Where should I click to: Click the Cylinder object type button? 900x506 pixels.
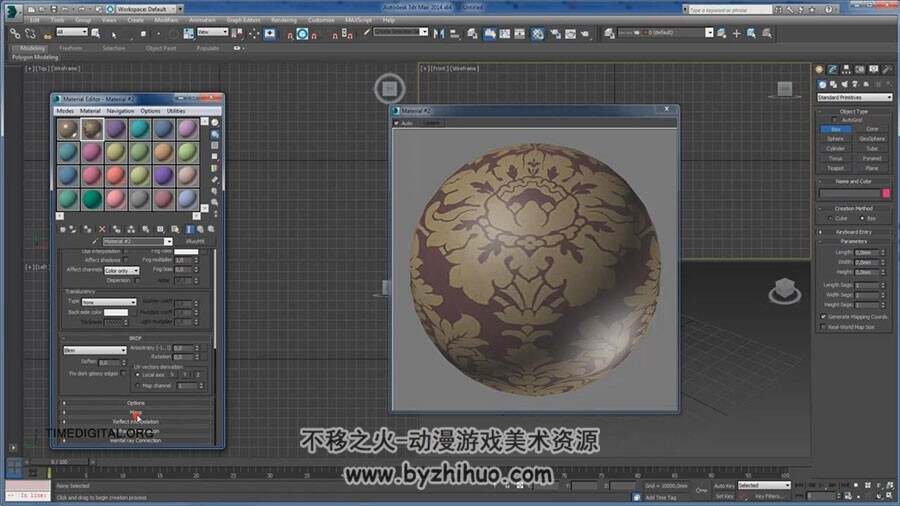click(836, 149)
